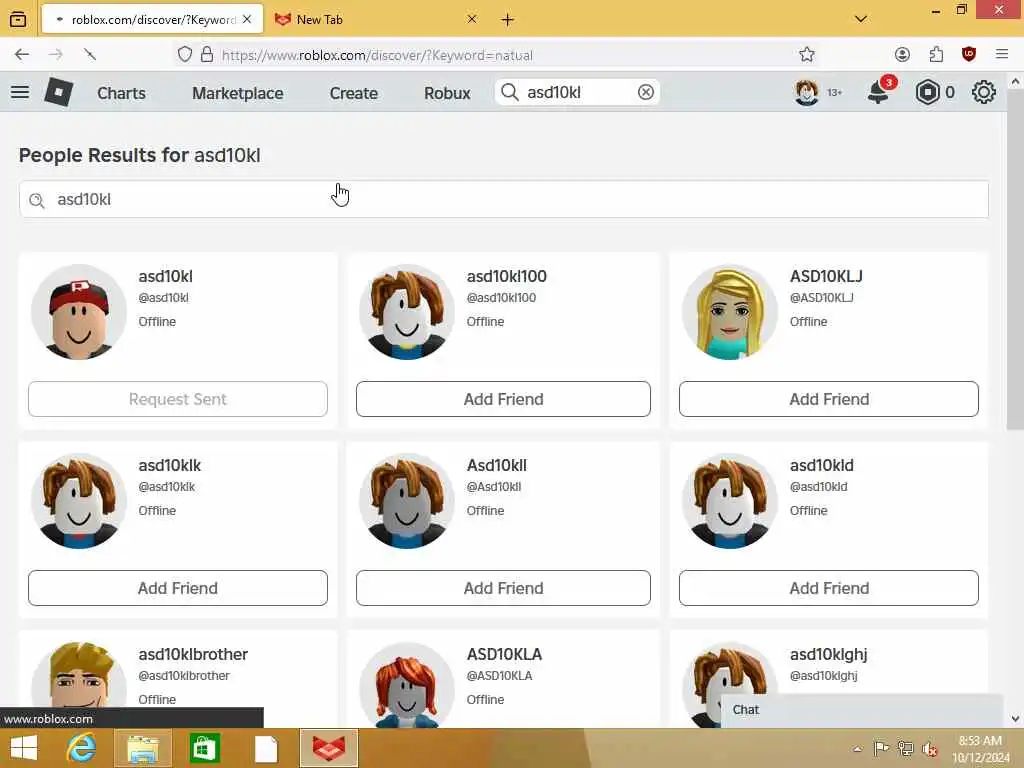
Task: Expand the list all tabs chevron
Action: pos(861,19)
